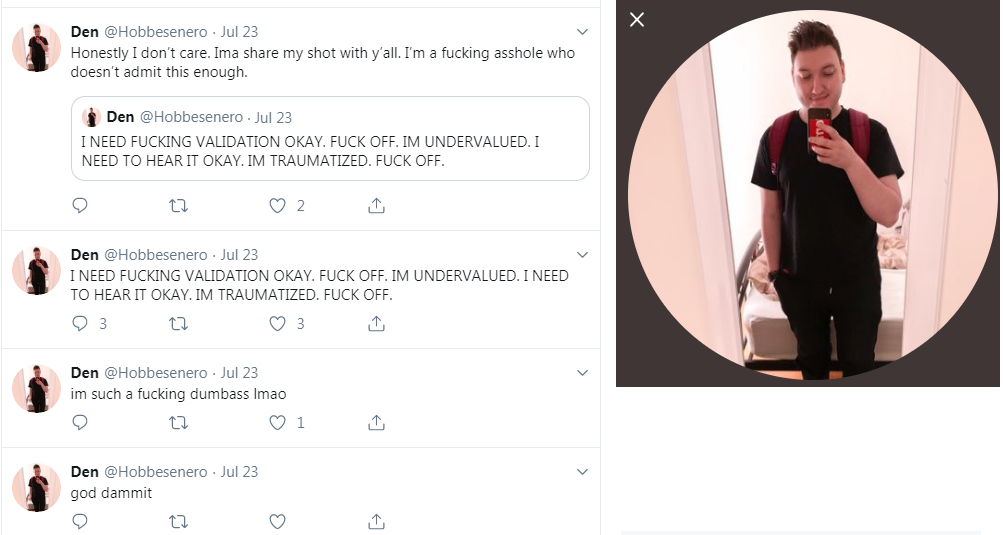
Task: Share the "im such a fucking dumbass" tweet
Action: [376, 422]
